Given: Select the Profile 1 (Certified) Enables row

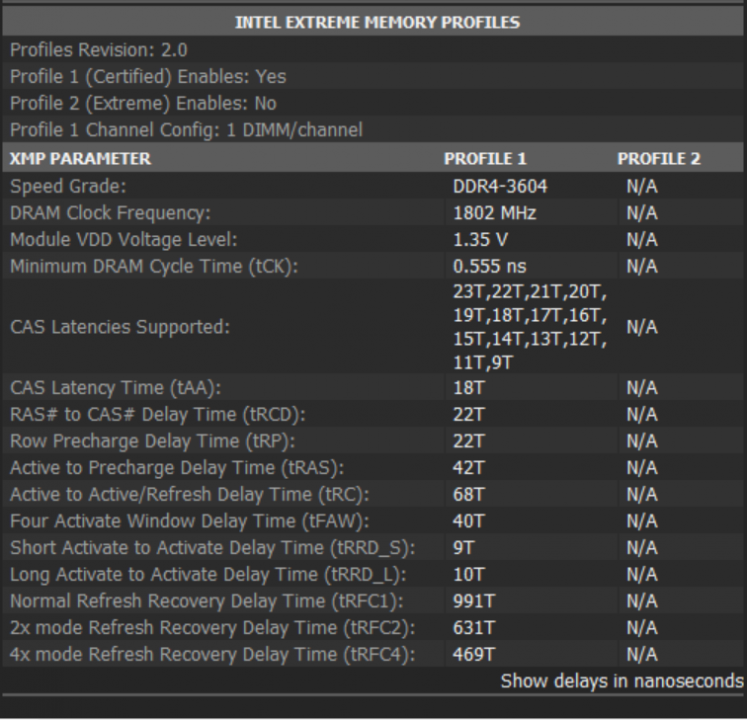Looking at the screenshot, I should tap(148, 77).
